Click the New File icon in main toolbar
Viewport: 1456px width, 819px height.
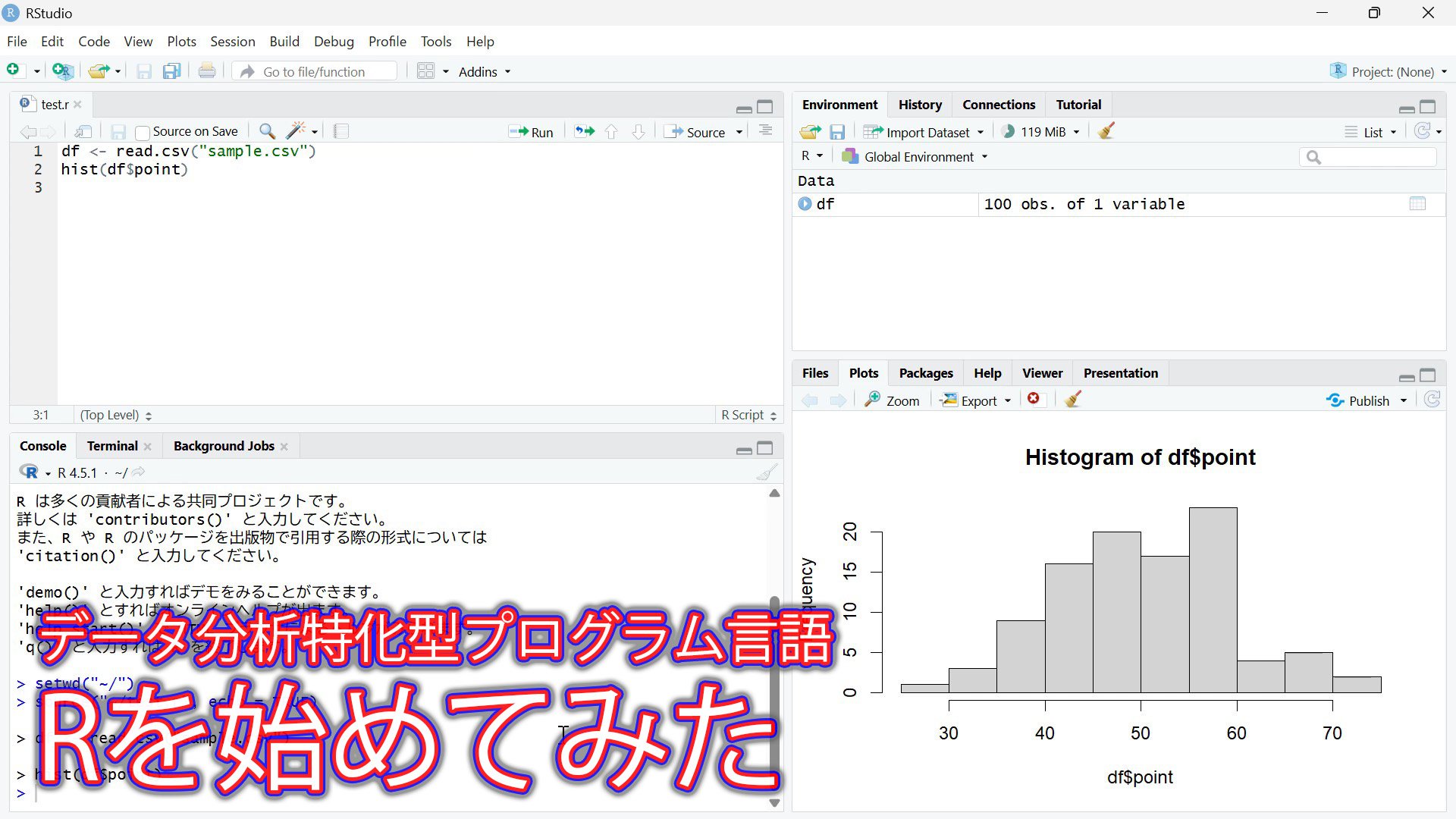coord(13,71)
